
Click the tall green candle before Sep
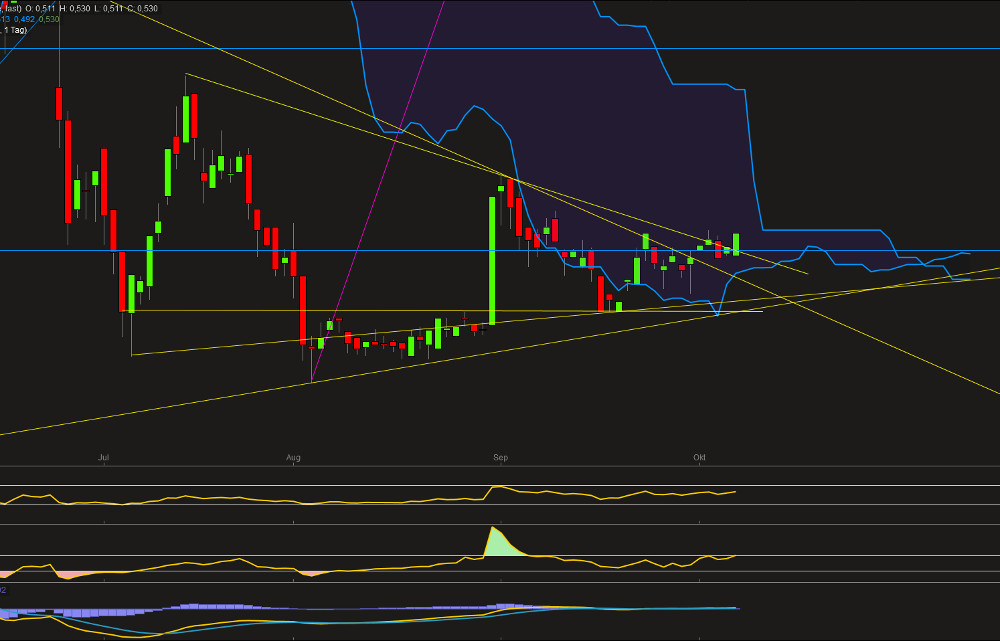pos(492,261)
